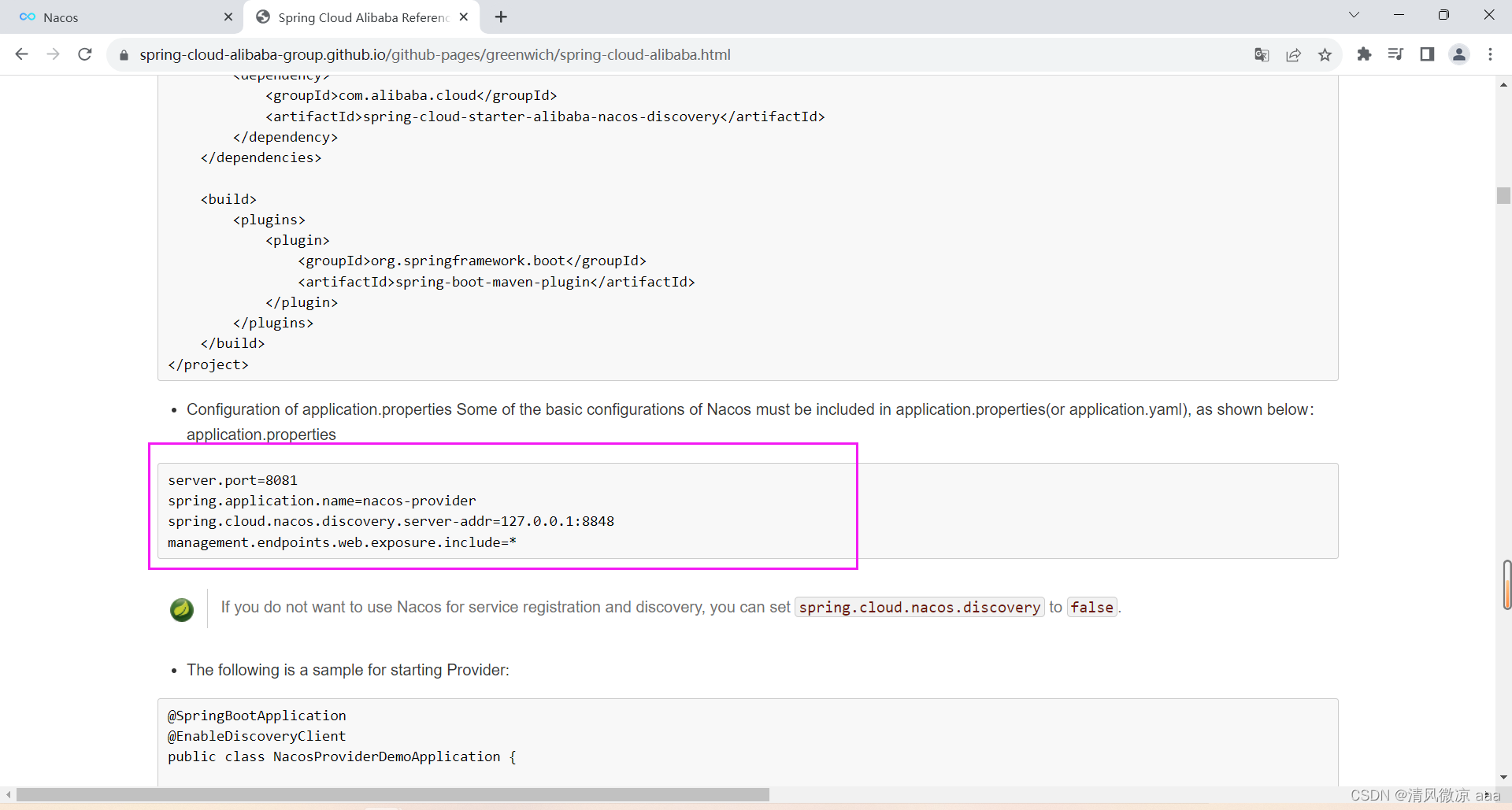
Task: Go back to the previous page
Action: coord(21,54)
